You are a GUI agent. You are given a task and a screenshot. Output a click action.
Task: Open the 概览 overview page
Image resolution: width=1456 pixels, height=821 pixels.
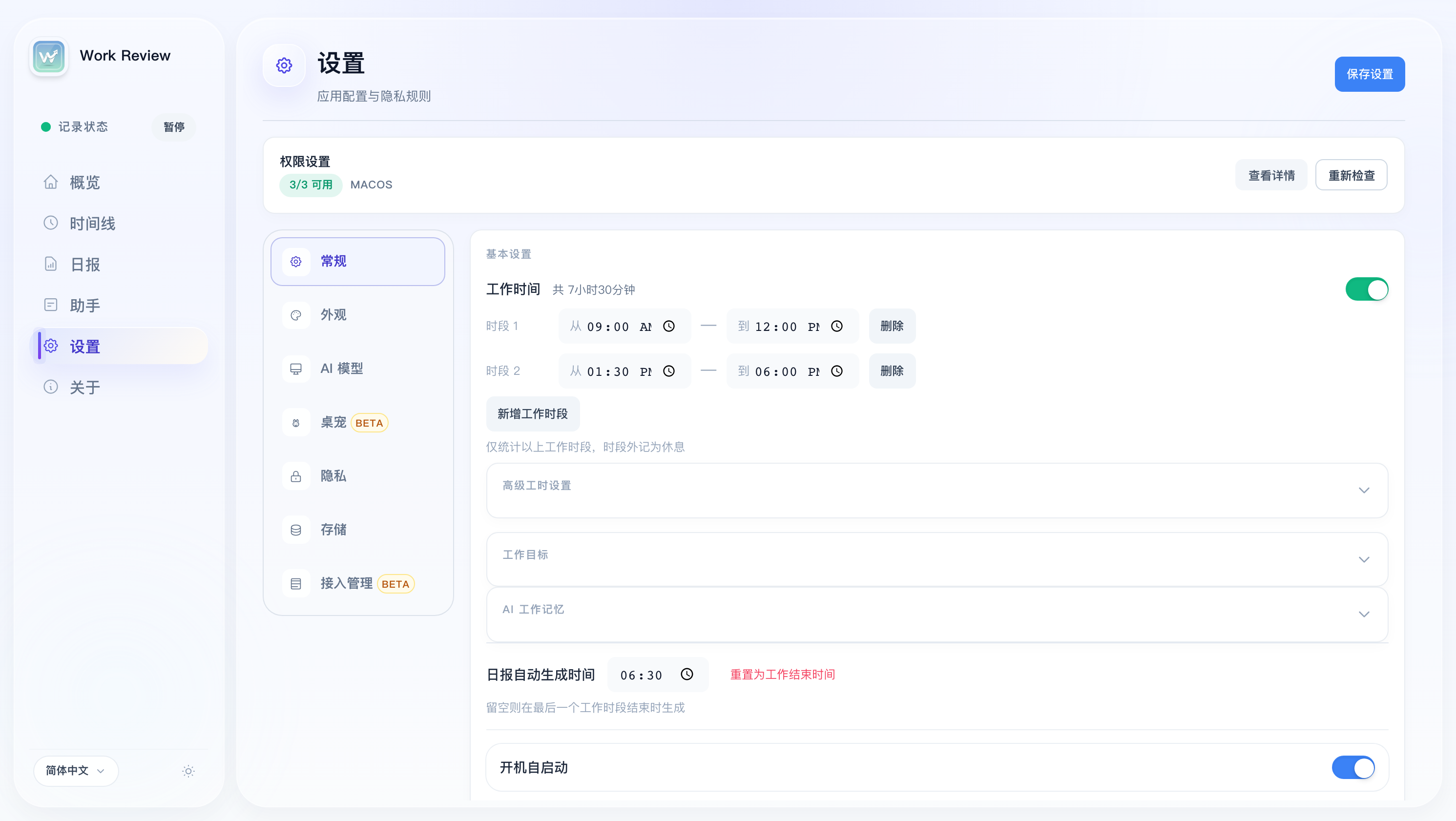pos(119,183)
